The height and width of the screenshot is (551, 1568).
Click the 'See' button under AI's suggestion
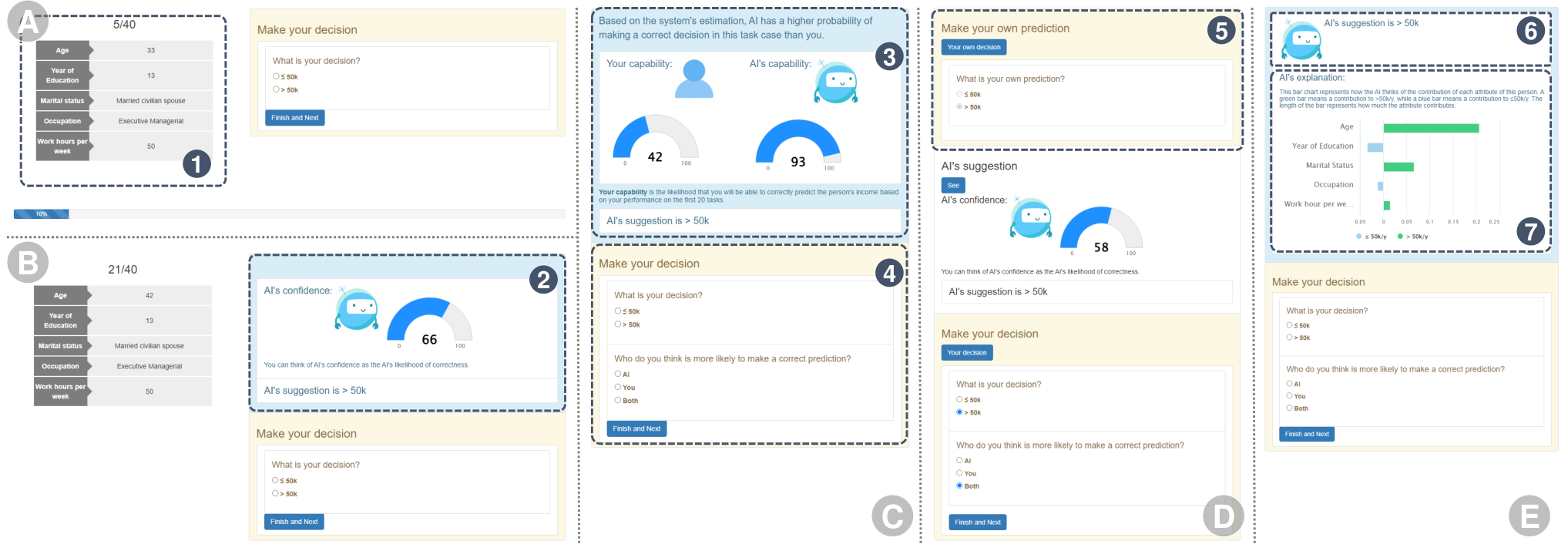coord(953,185)
